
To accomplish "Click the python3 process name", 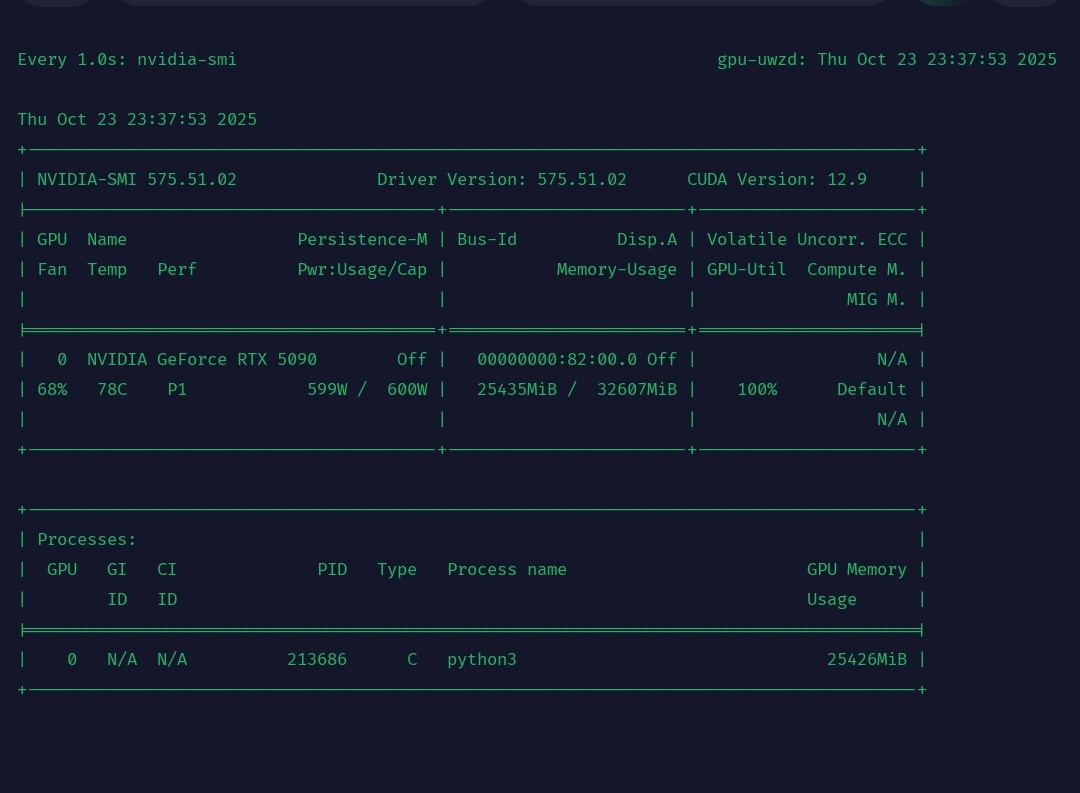I will coord(482,660).
